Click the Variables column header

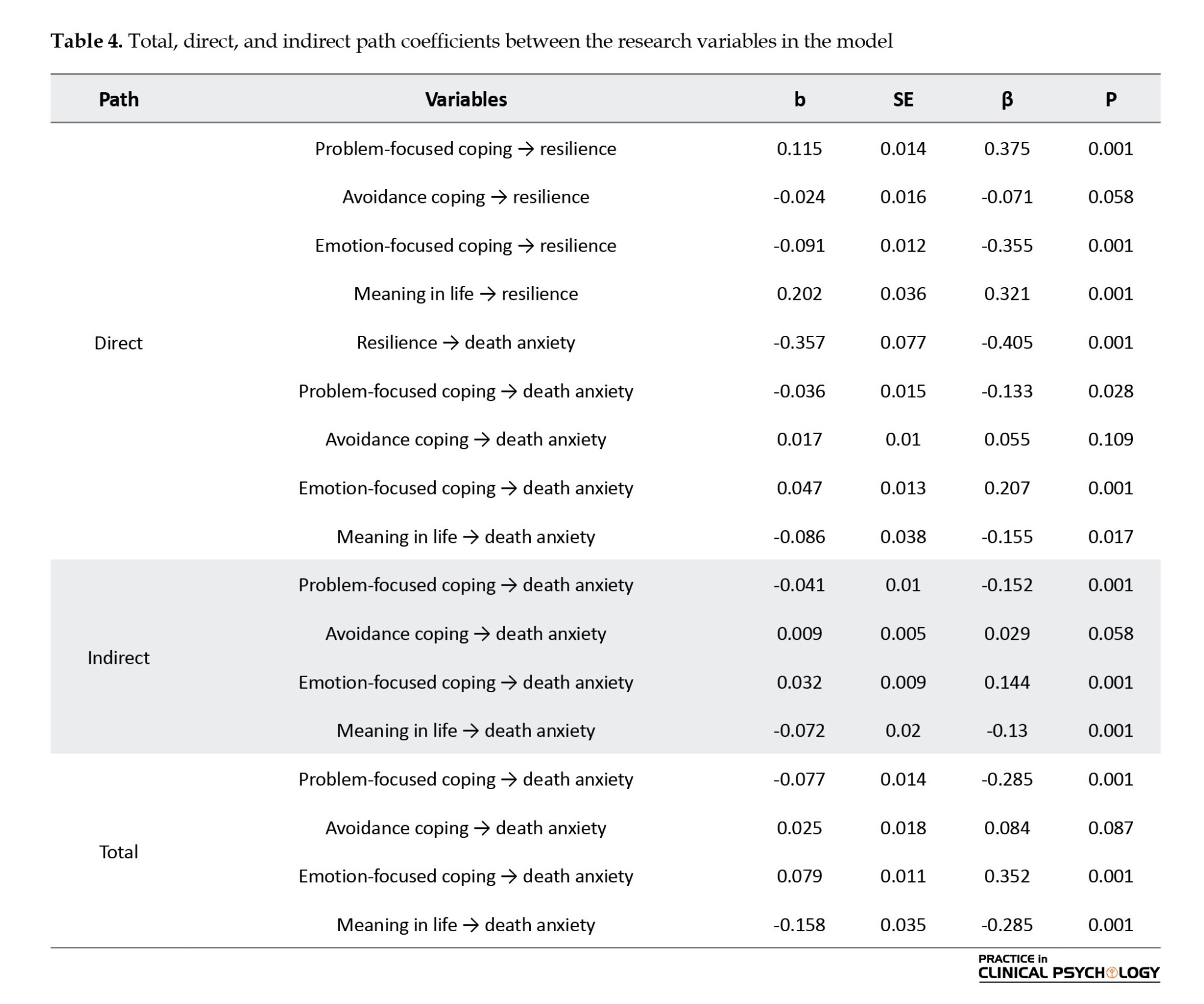pos(466,99)
